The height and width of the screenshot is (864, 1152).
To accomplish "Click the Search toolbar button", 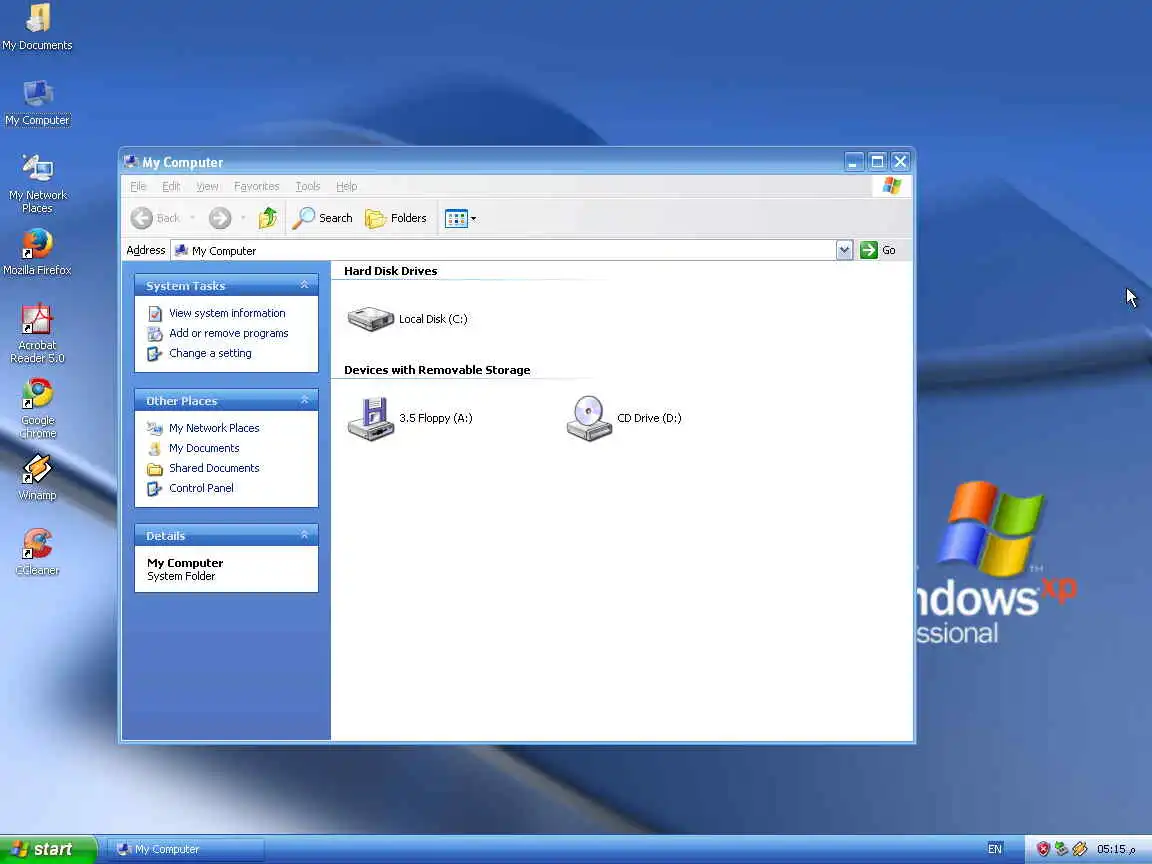I will point(323,218).
